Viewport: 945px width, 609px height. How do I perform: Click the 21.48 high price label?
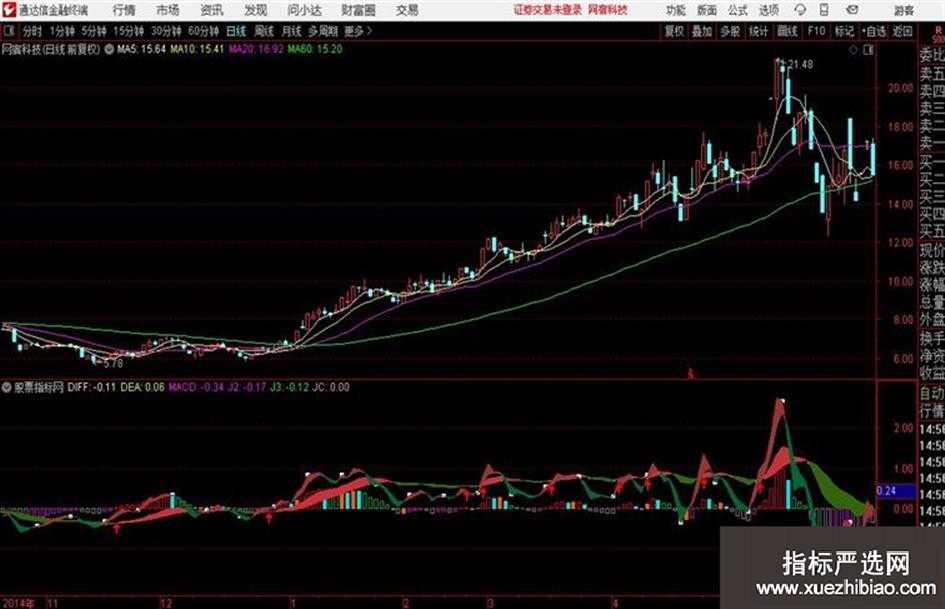tap(800, 65)
